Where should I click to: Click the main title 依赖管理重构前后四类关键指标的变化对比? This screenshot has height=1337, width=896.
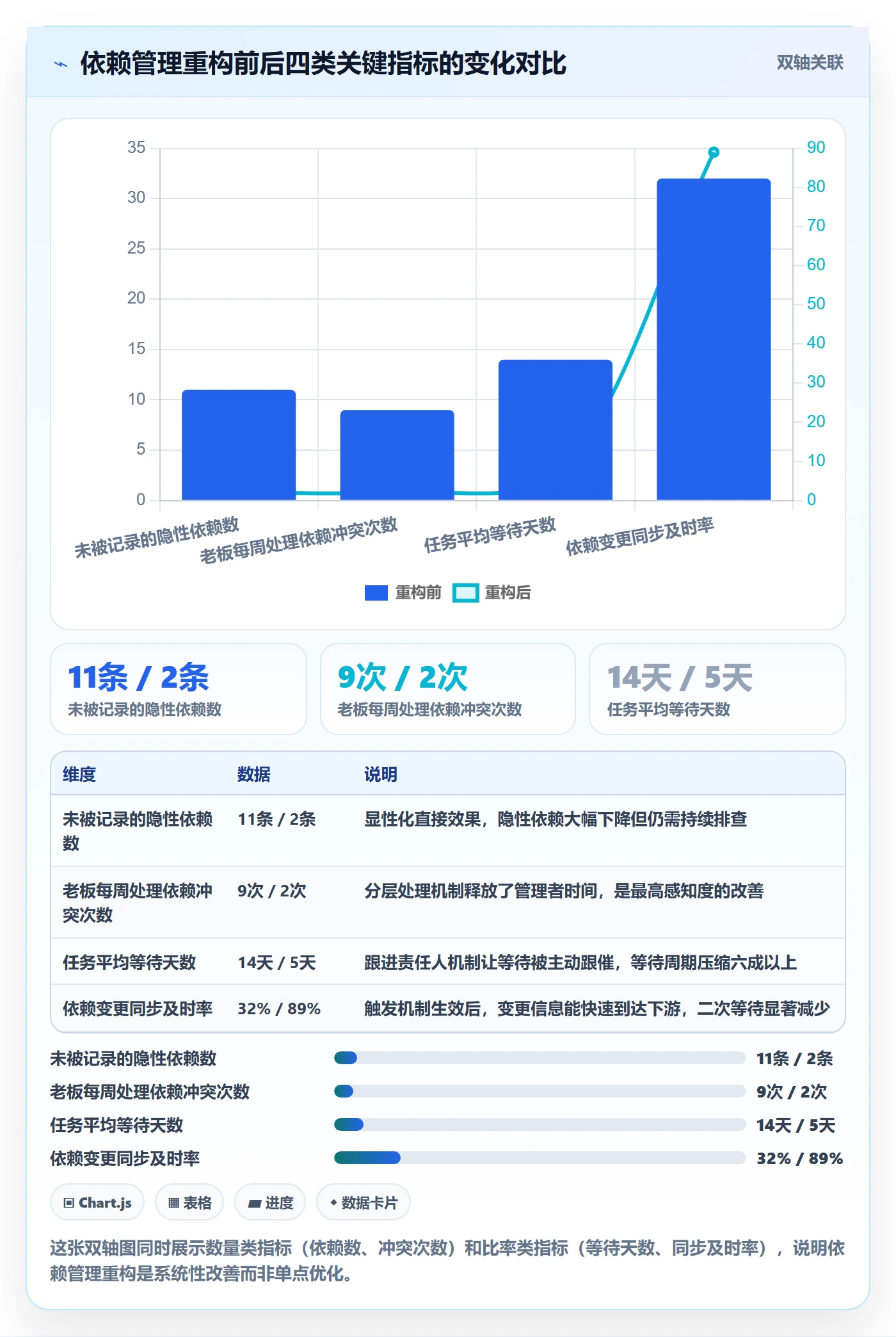[323, 63]
